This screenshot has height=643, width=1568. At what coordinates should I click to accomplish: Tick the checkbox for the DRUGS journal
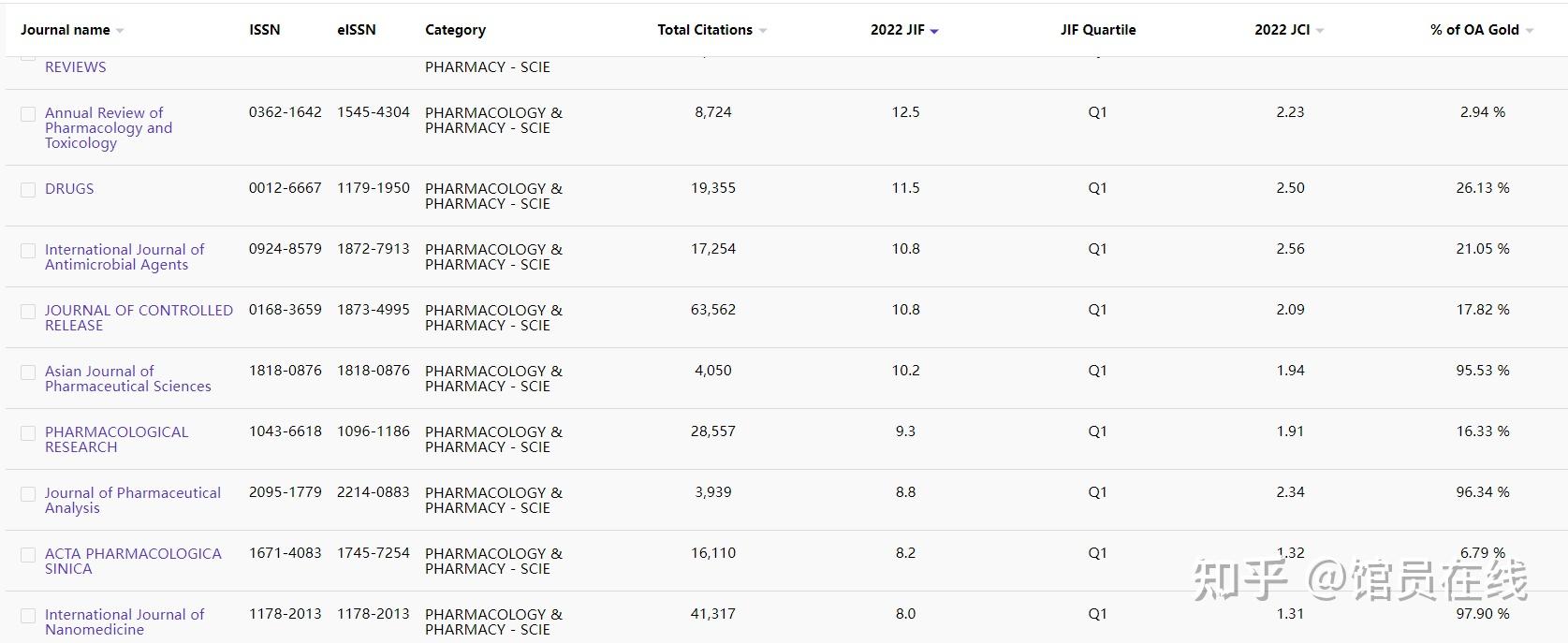tap(28, 190)
